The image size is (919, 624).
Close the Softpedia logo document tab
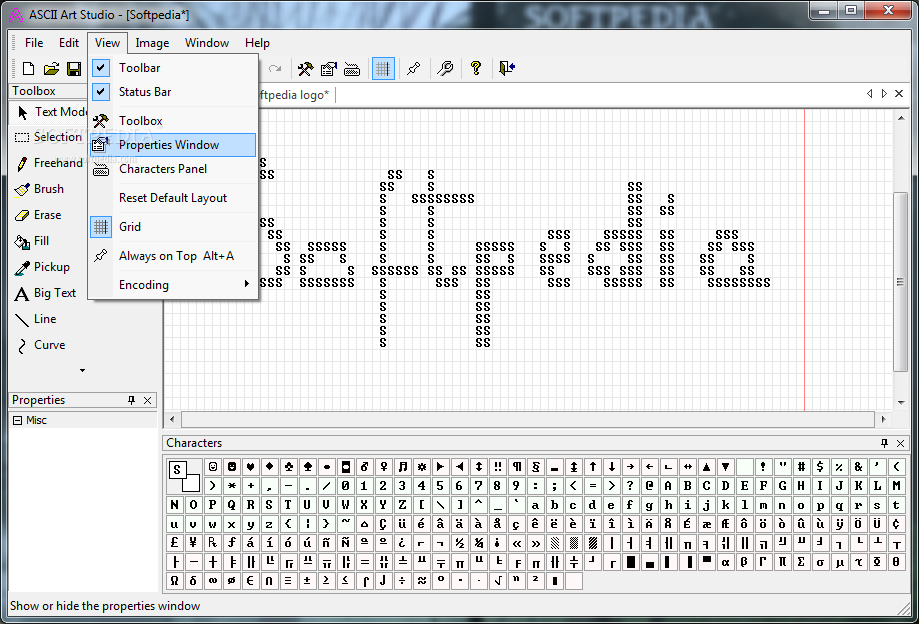899,94
